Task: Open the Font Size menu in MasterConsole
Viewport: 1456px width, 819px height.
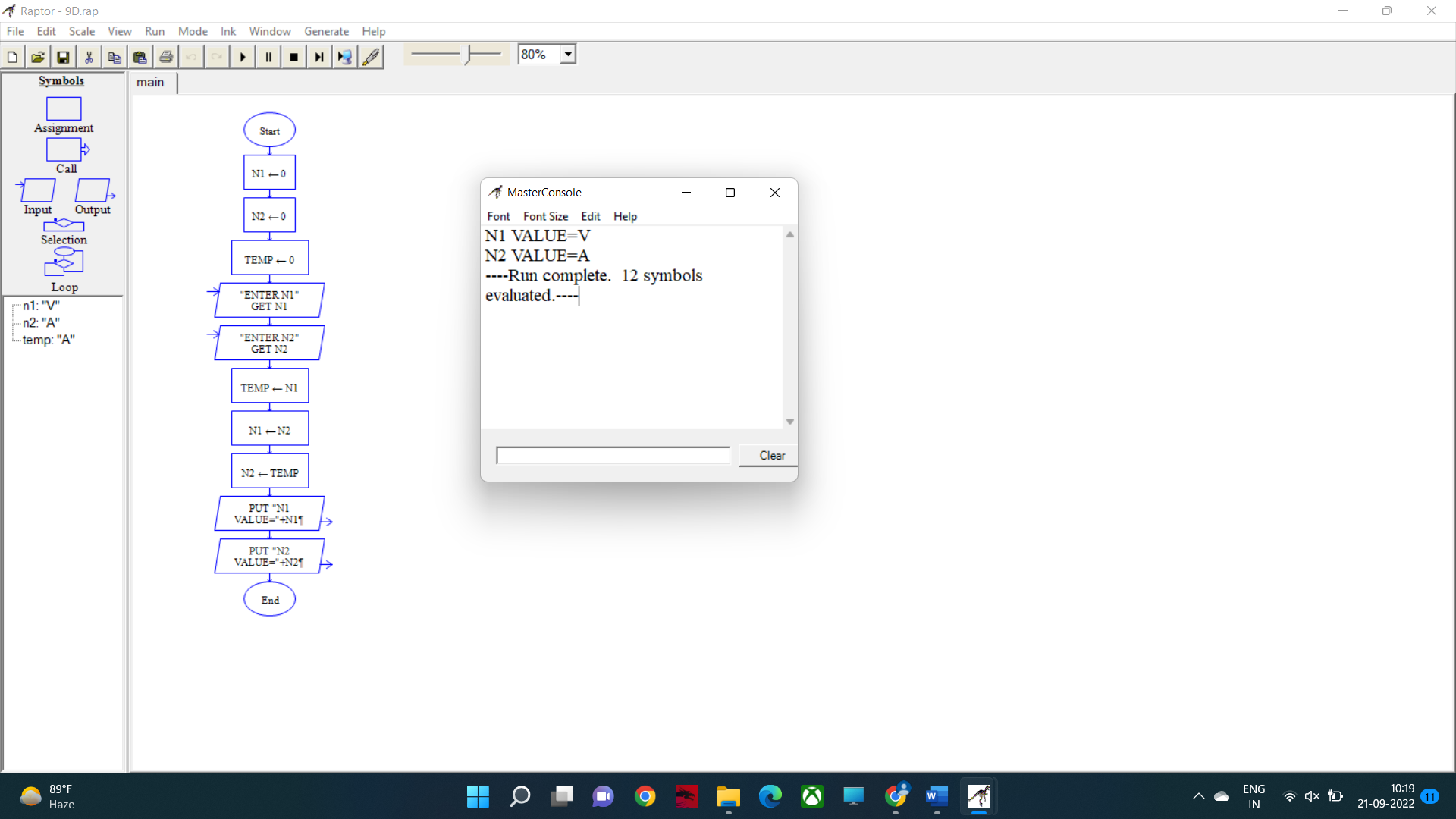Action: [x=545, y=216]
